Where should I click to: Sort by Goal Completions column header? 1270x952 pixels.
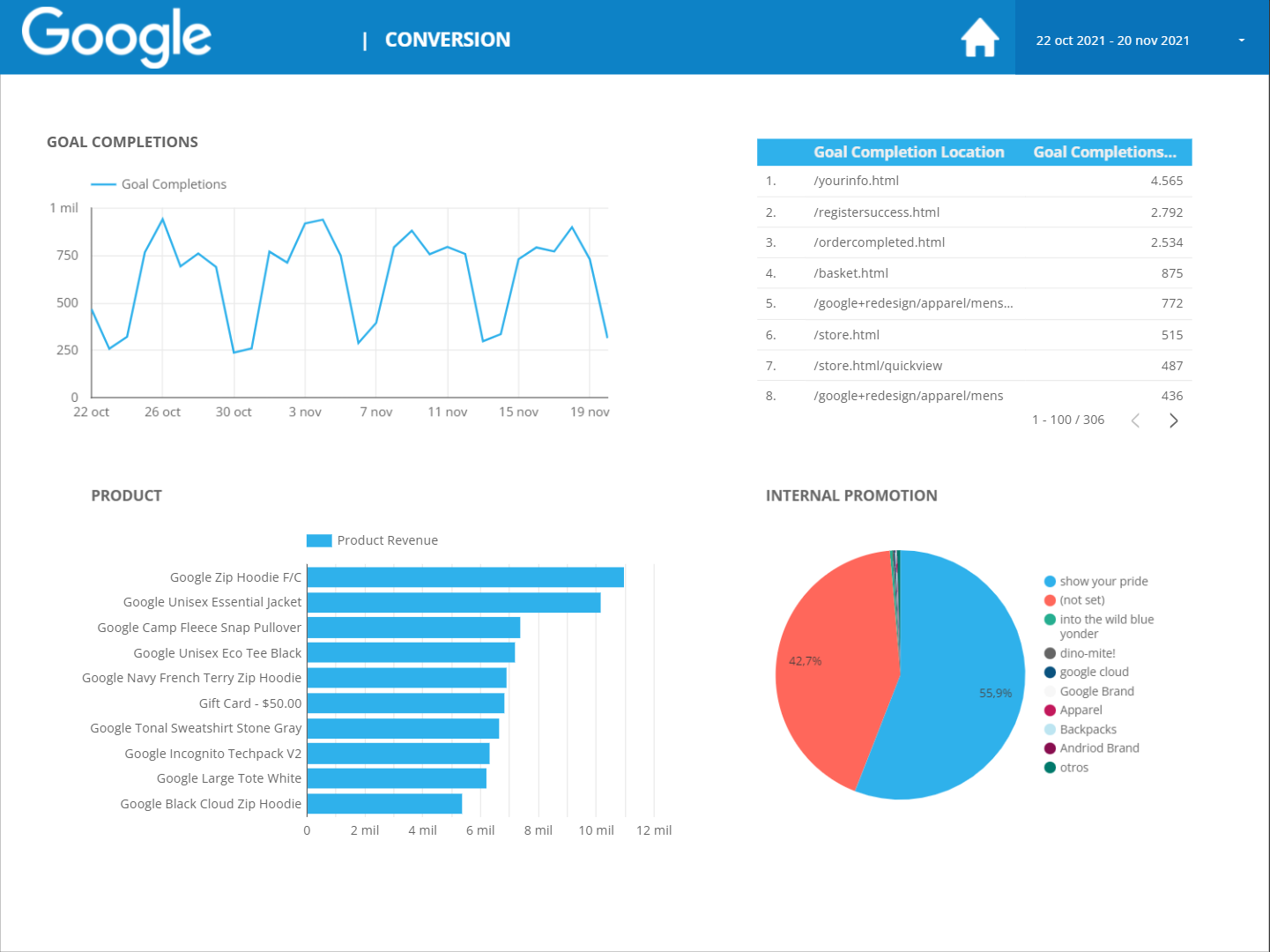[1104, 152]
